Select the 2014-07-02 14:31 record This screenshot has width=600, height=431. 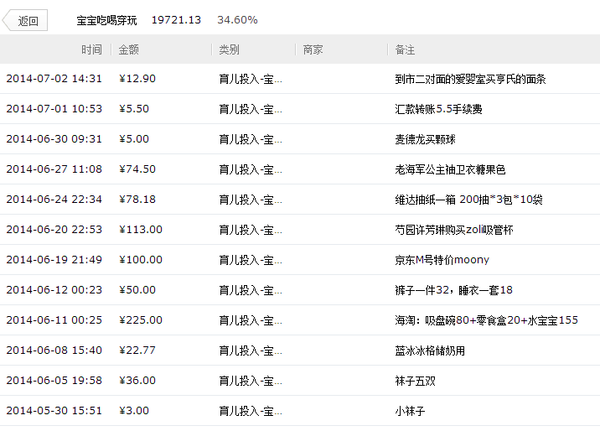coord(300,78)
